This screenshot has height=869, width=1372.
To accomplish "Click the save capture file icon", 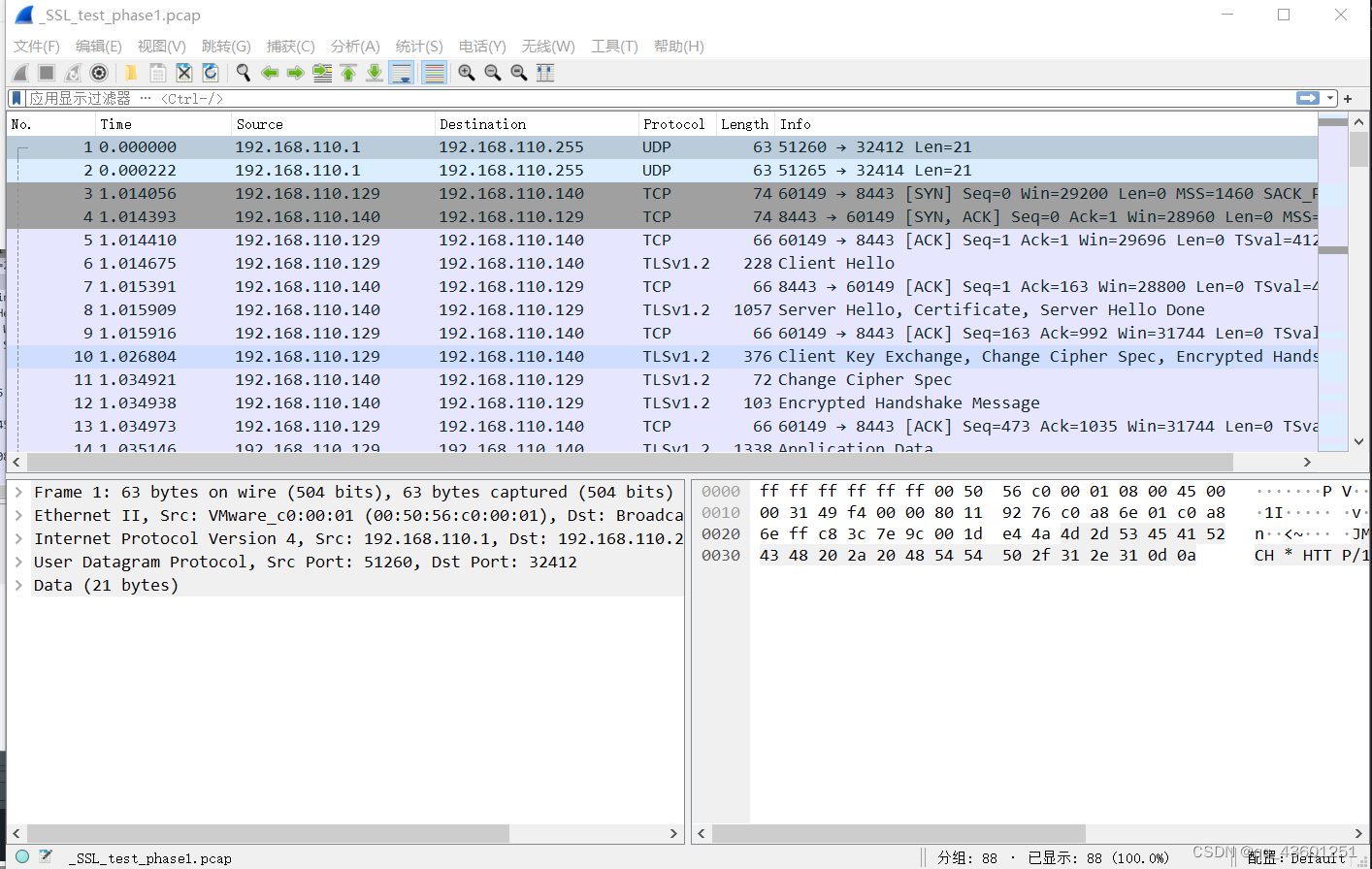I will click(x=157, y=73).
